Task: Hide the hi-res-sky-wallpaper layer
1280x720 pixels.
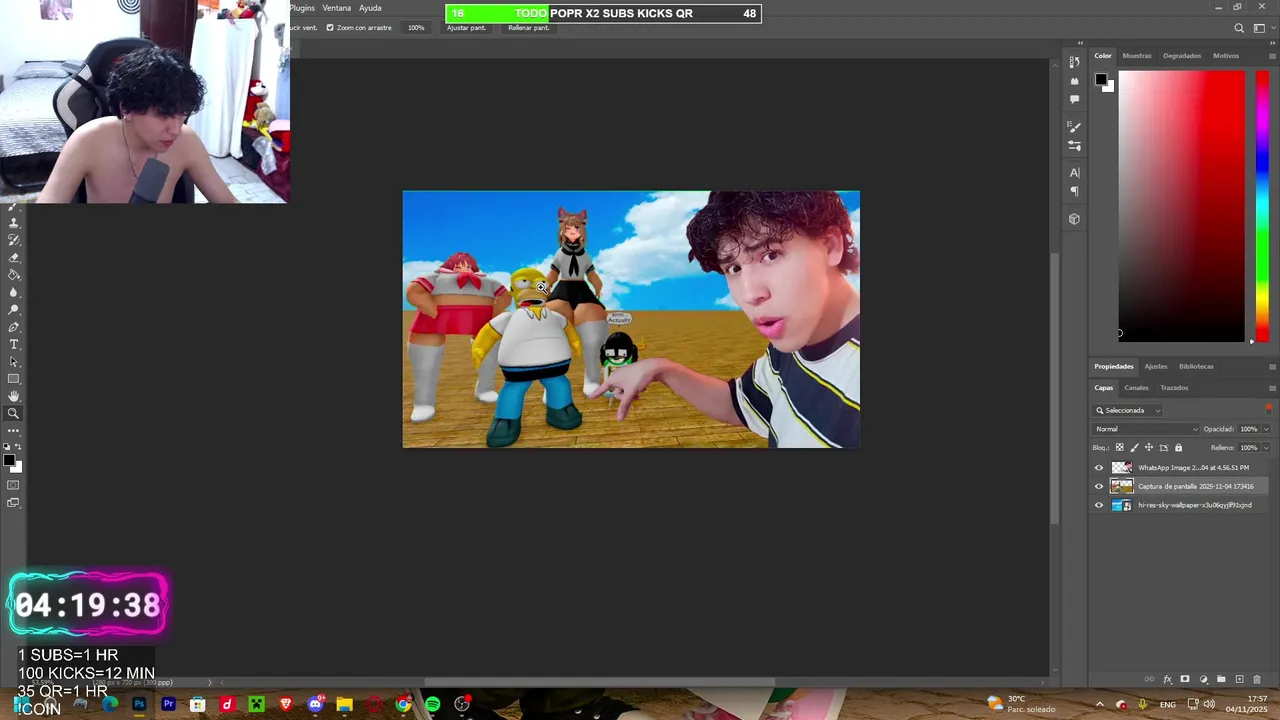Action: (1099, 505)
